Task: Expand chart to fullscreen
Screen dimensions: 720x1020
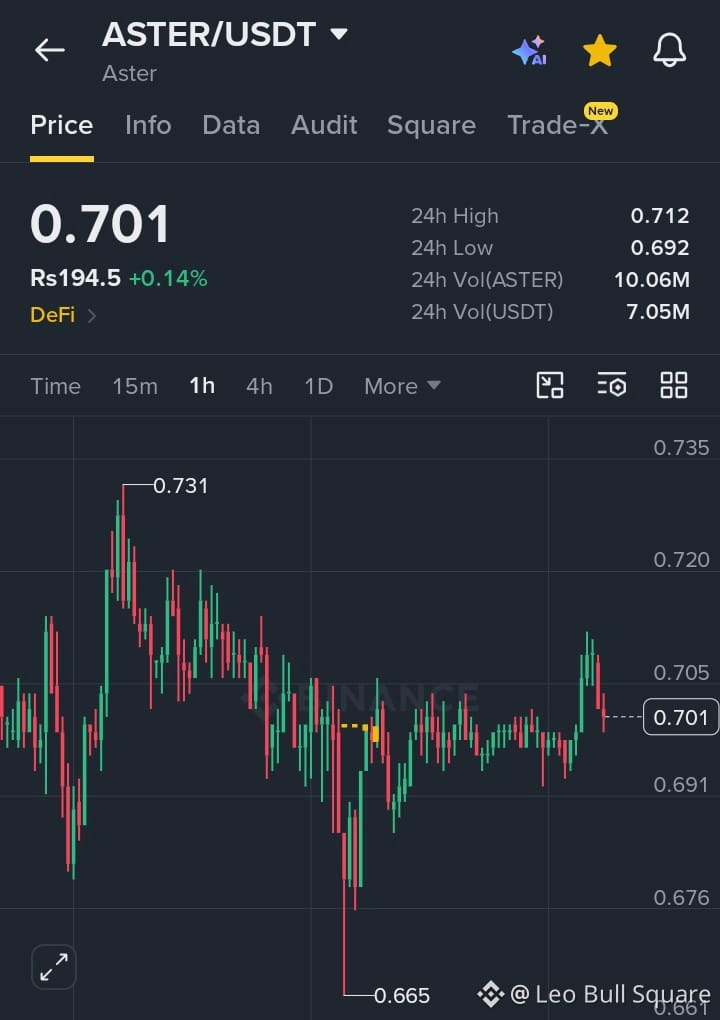Action: pyautogui.click(x=54, y=967)
